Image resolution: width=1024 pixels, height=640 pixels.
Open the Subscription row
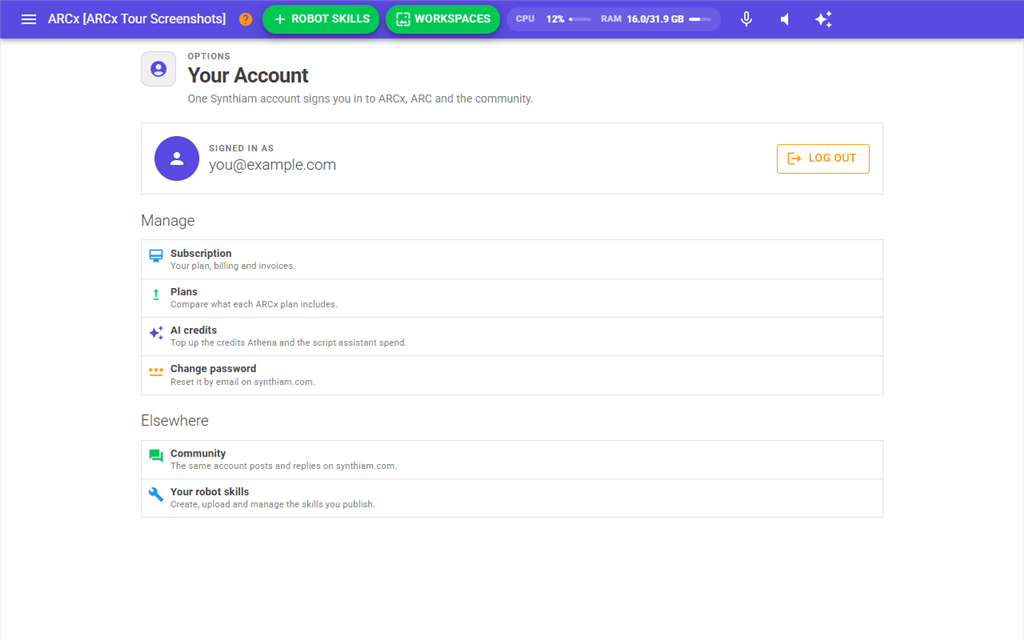512,259
